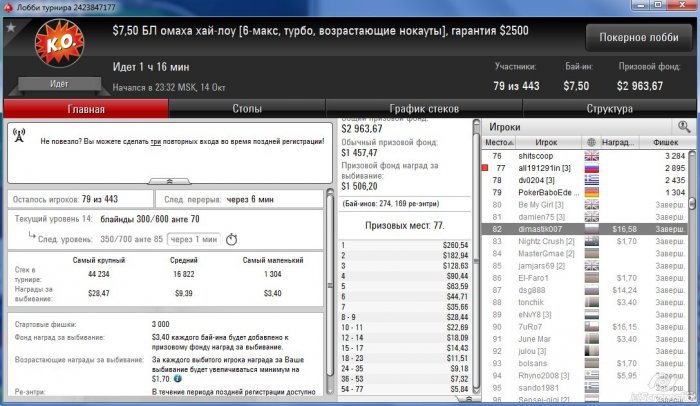Click PokerStars logo in window title bar
Screen dimensions: 700x406
point(8,7)
